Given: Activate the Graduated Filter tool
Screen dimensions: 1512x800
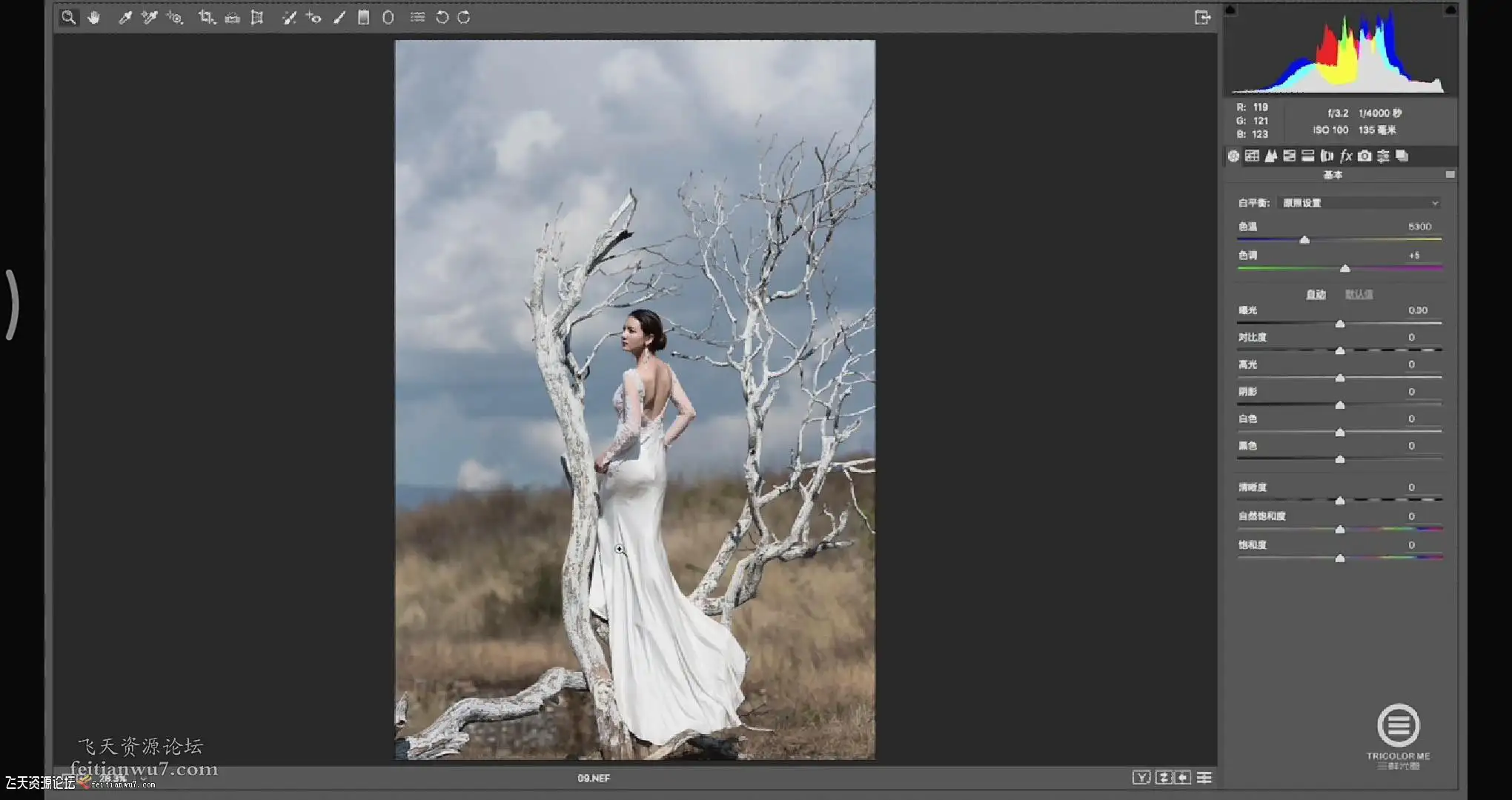Looking at the screenshot, I should (363, 18).
